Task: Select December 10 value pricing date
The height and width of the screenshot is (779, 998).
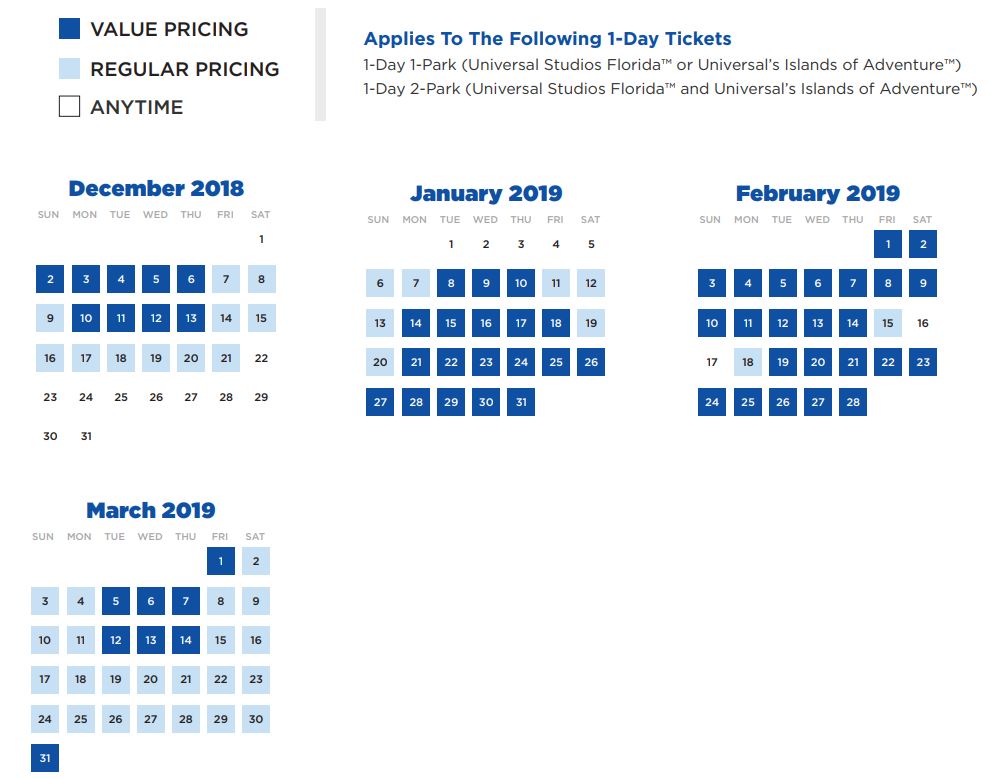Action: click(86, 318)
